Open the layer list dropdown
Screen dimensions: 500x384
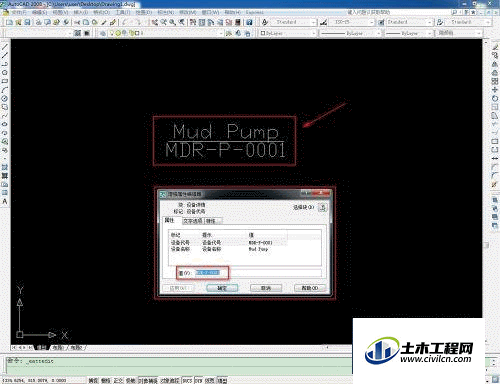221,33
